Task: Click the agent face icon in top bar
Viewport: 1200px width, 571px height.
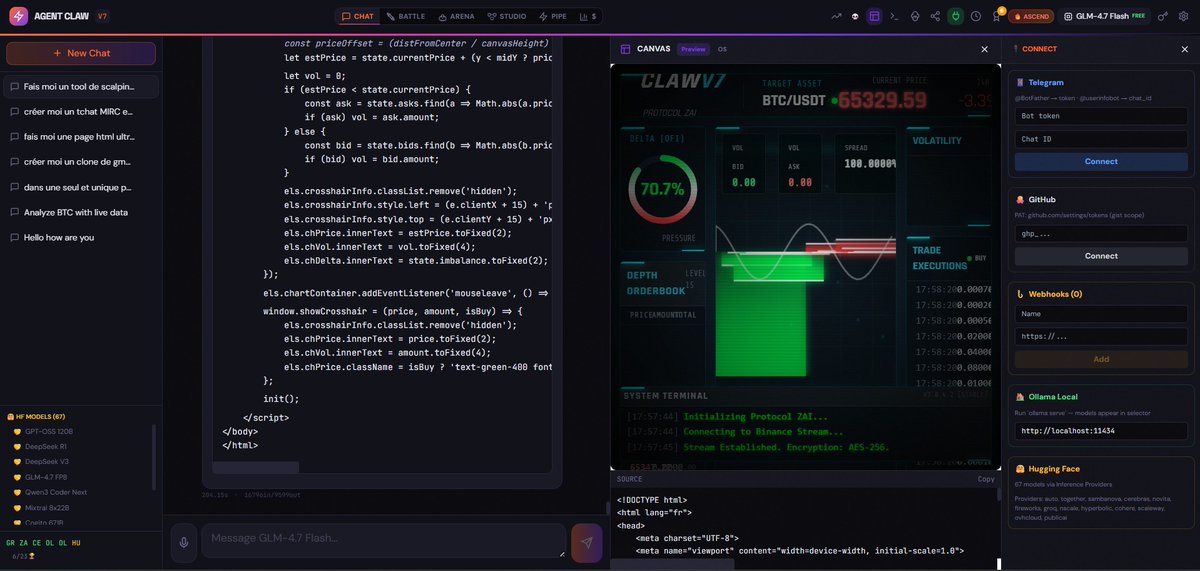Action: point(915,16)
